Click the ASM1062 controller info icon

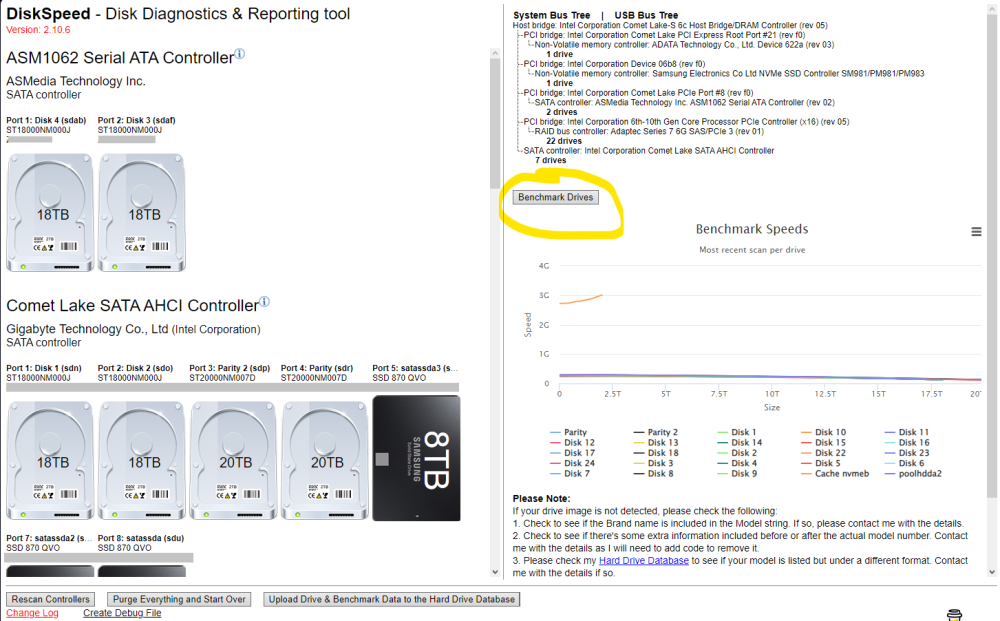[x=239, y=54]
